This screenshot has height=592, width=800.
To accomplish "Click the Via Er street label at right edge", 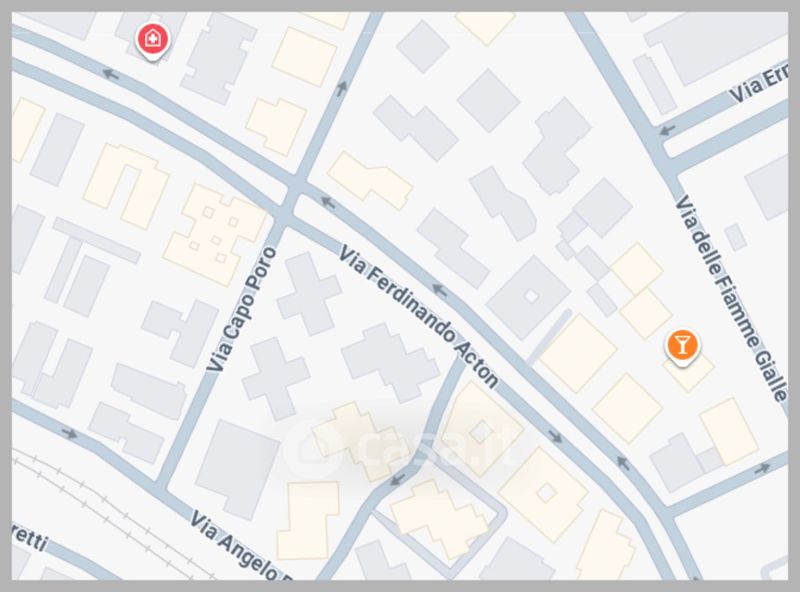I will point(759,87).
